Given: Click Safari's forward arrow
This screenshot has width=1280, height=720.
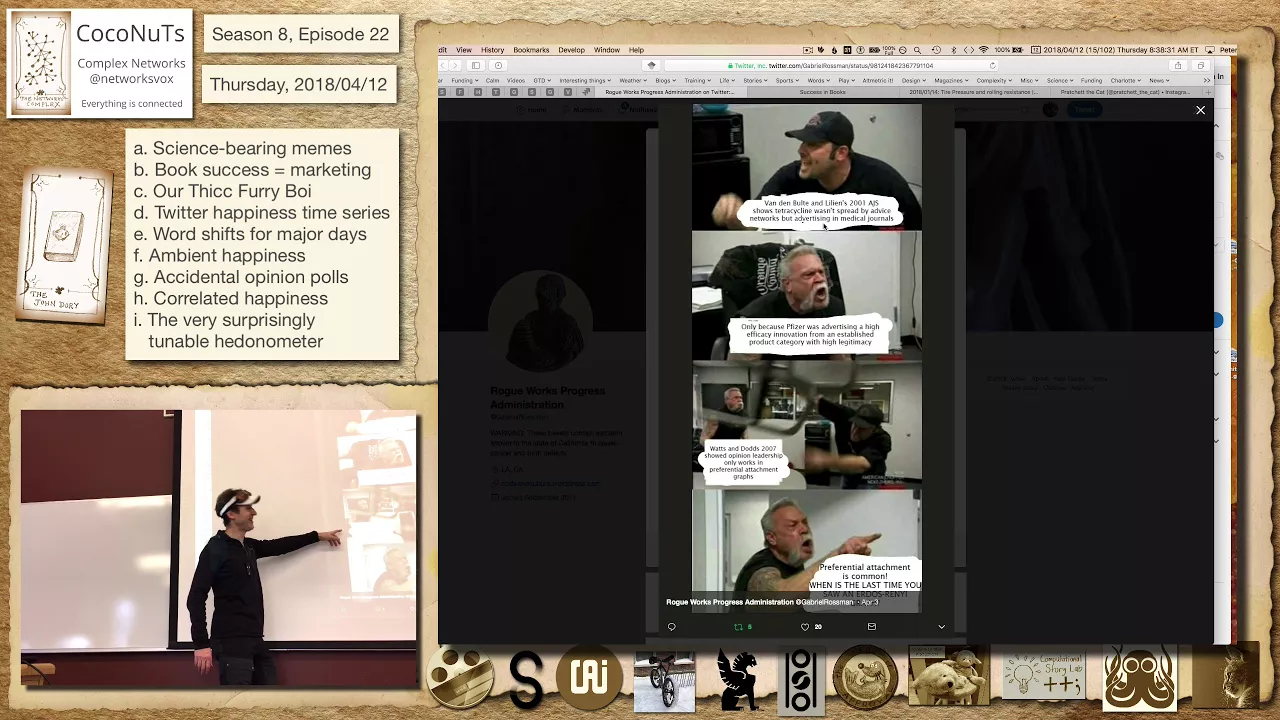Looking at the screenshot, I should 455,66.
